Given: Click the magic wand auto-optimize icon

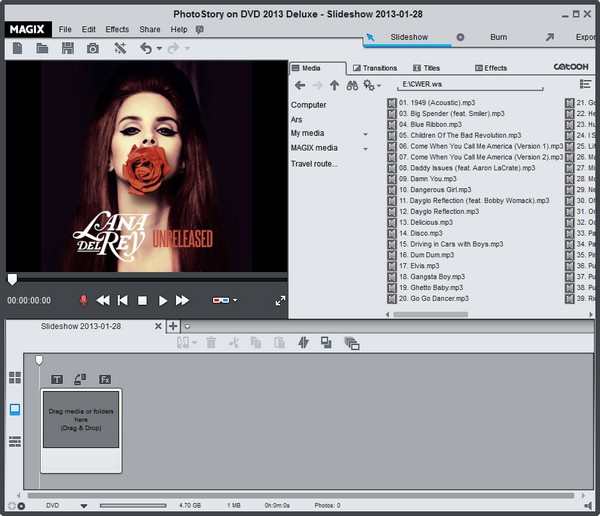Looking at the screenshot, I should pos(120,48).
